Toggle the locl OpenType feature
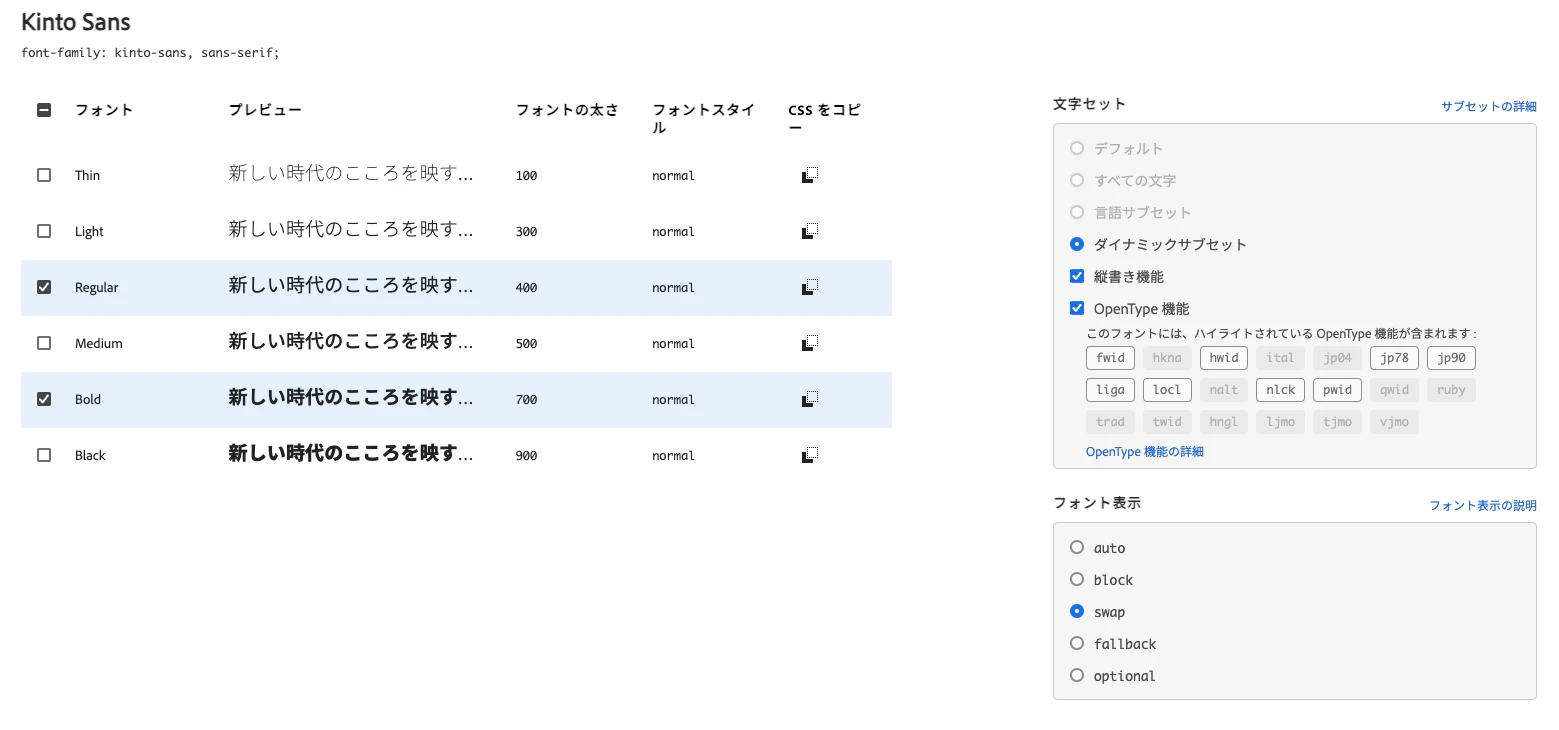The height and width of the screenshot is (730, 1559). (x=1167, y=390)
